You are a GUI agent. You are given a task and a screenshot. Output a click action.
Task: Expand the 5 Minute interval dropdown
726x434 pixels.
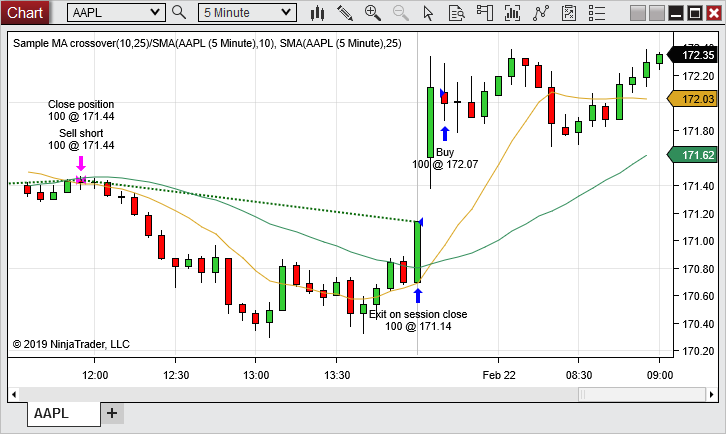coord(287,13)
